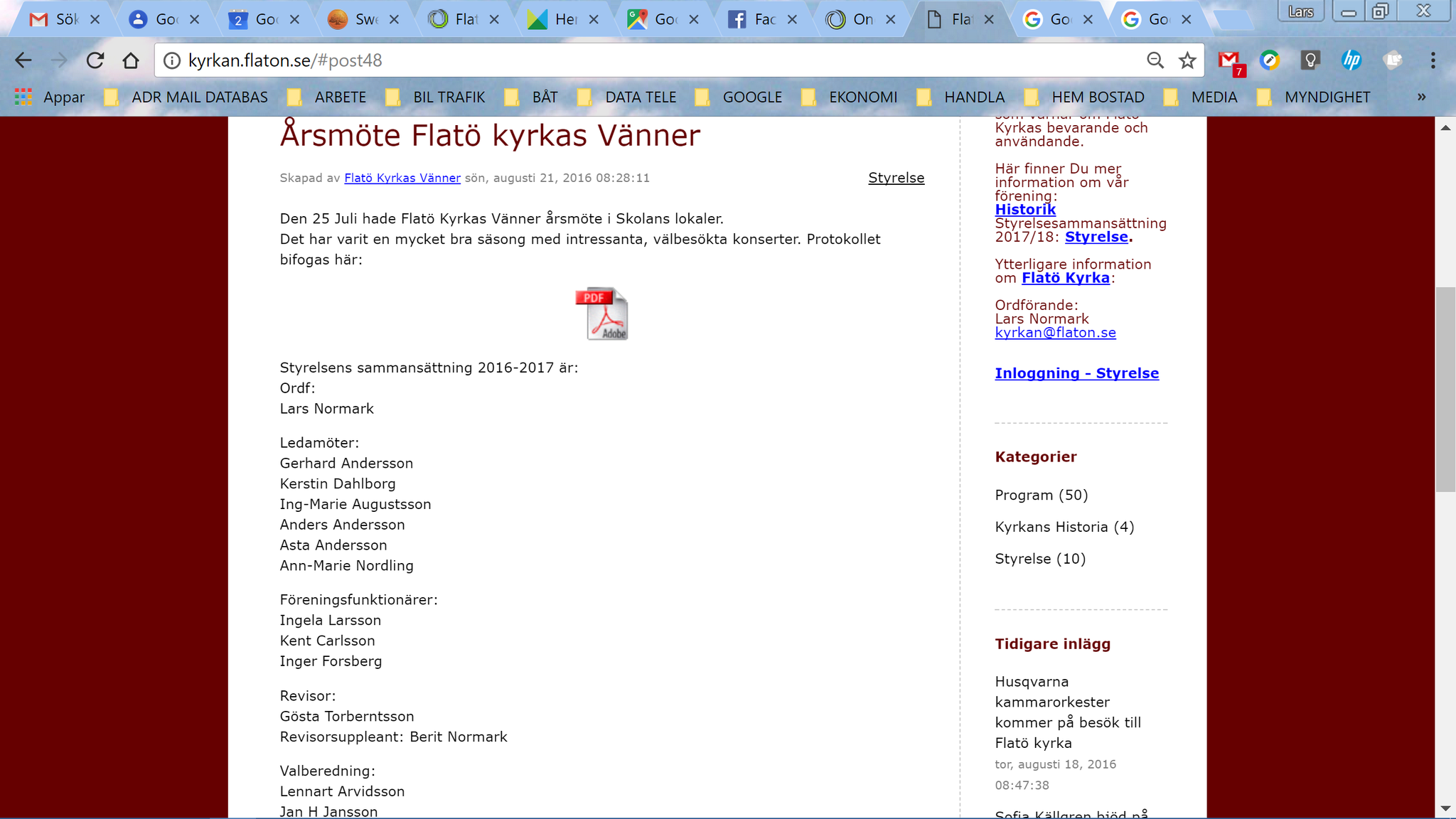Open Chrome's three-dot menu
Viewport: 1456px width, 819px height.
click(x=1433, y=60)
